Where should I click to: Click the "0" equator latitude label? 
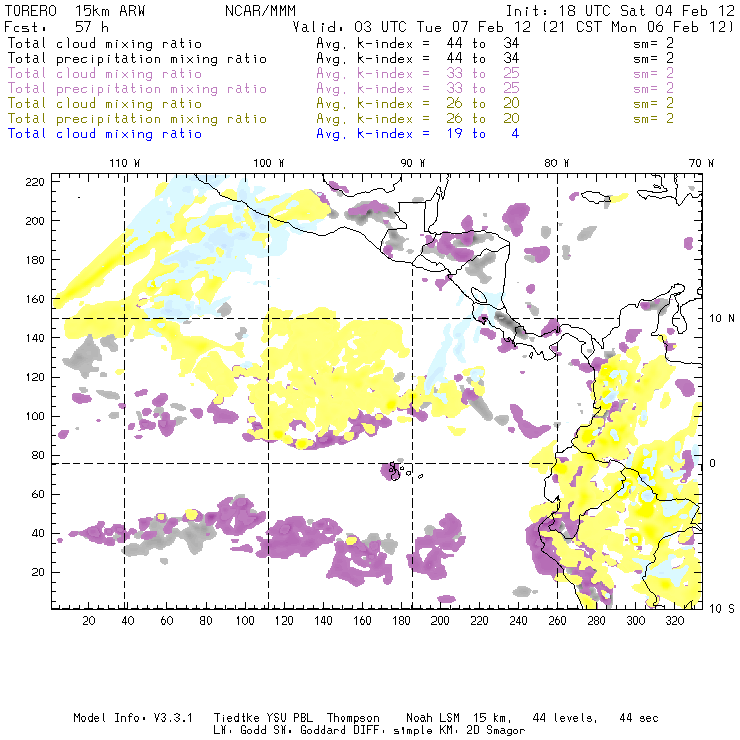pos(713,463)
